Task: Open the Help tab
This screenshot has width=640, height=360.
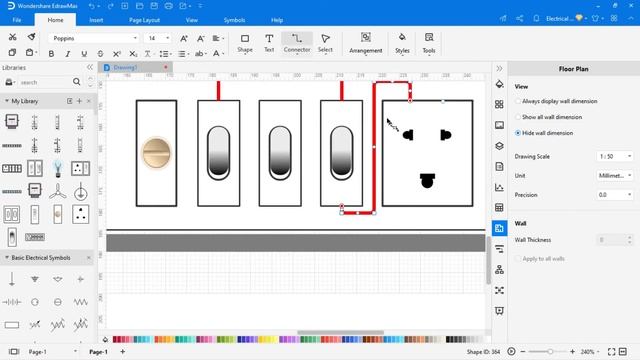Action: 277,20
